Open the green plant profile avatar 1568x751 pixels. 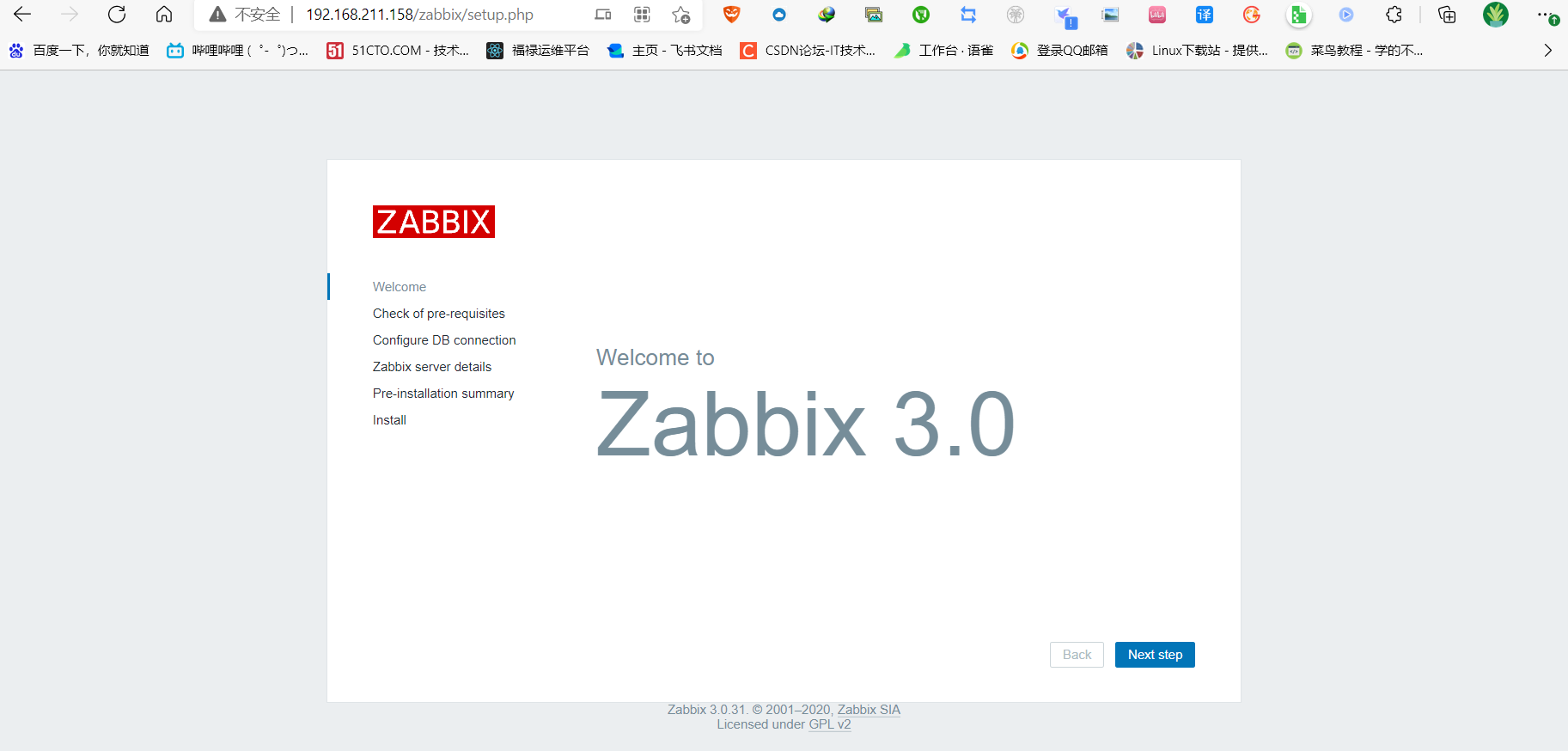(1496, 15)
